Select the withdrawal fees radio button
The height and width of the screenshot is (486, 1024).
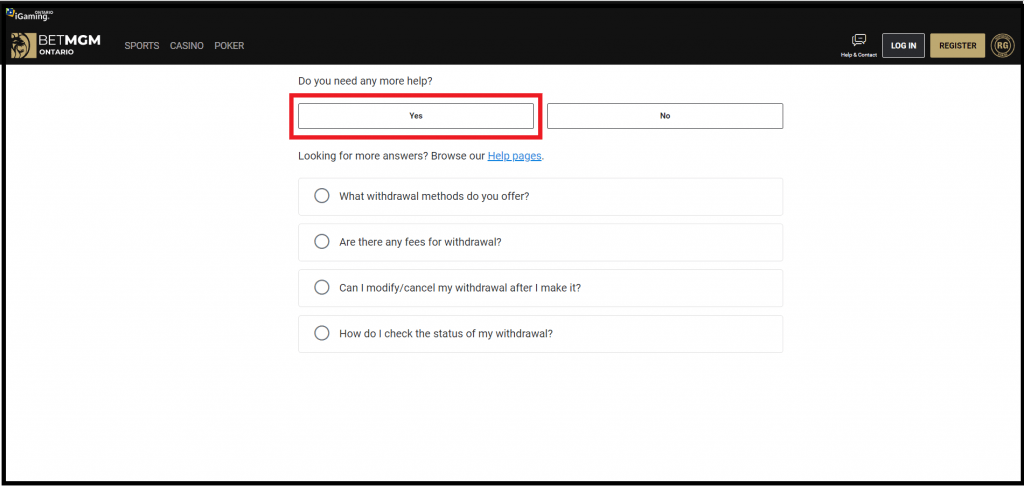[x=321, y=242]
